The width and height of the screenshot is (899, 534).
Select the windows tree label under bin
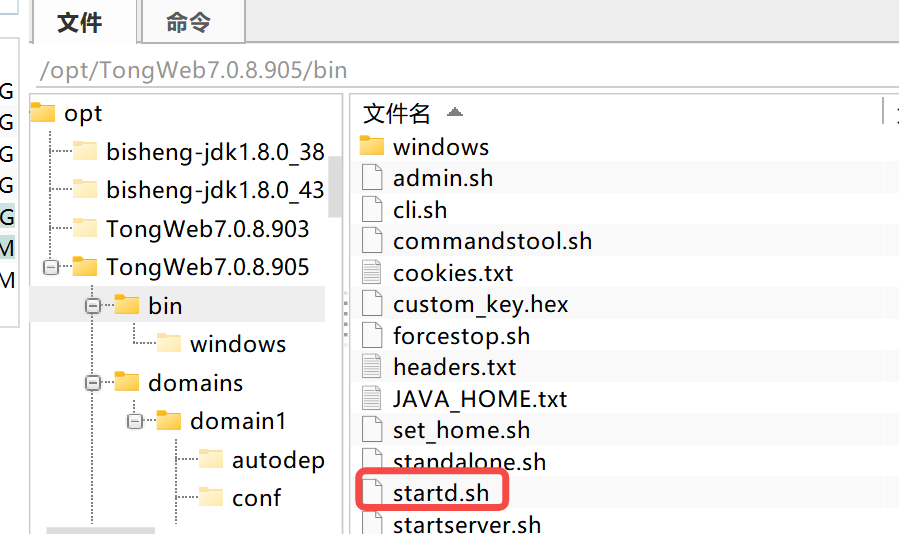[x=238, y=345]
